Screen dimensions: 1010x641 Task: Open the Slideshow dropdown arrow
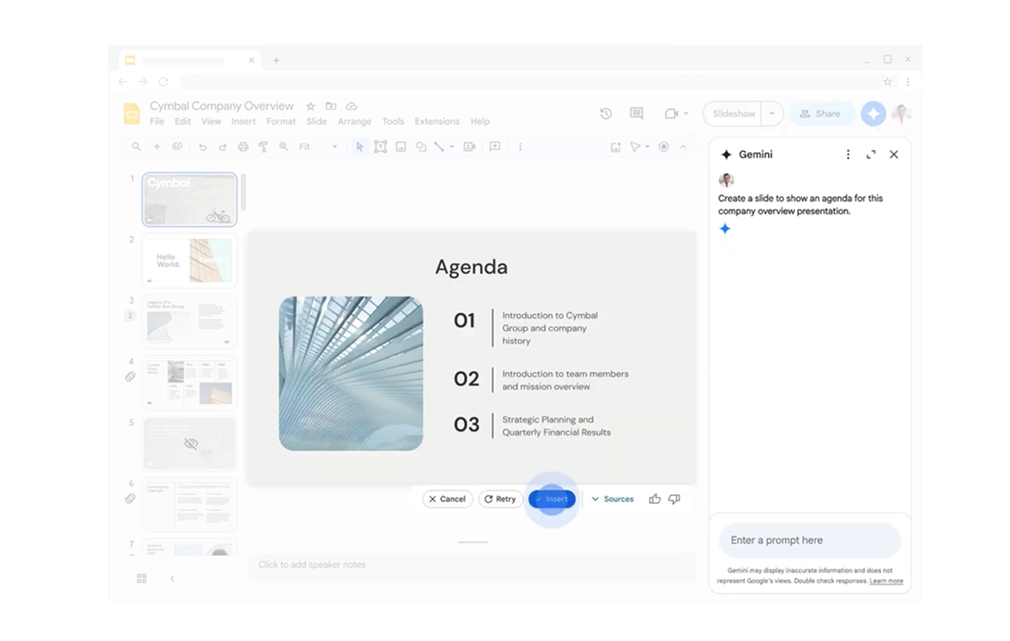[771, 114]
